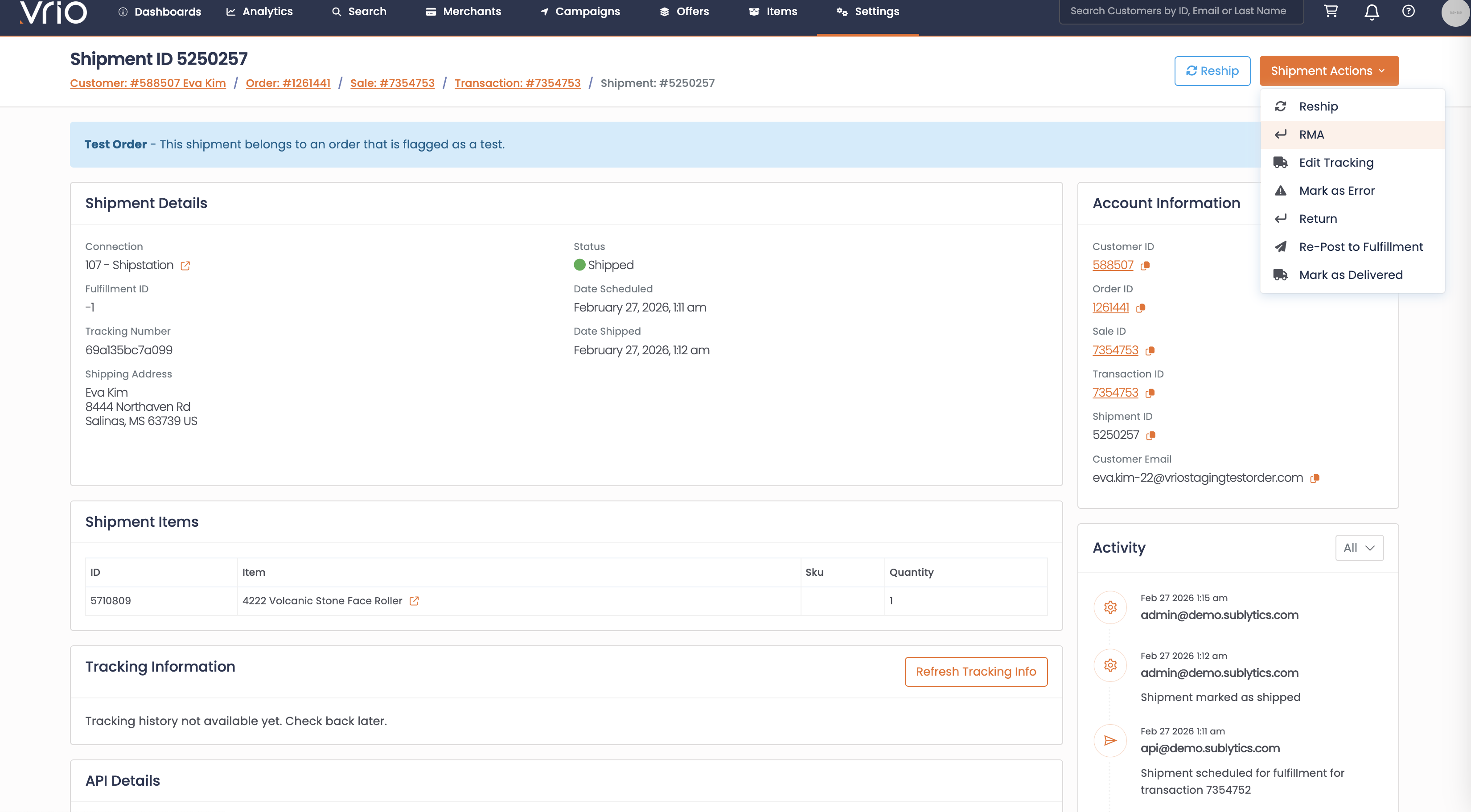Collapse the Shipment Actions dropdown
The width and height of the screenshot is (1471, 812).
point(1328,71)
